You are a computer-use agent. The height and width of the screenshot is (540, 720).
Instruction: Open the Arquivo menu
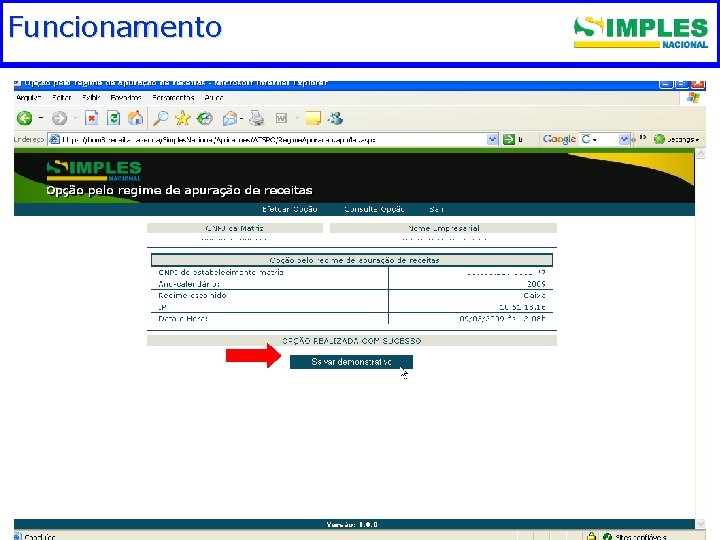[x=29, y=97]
